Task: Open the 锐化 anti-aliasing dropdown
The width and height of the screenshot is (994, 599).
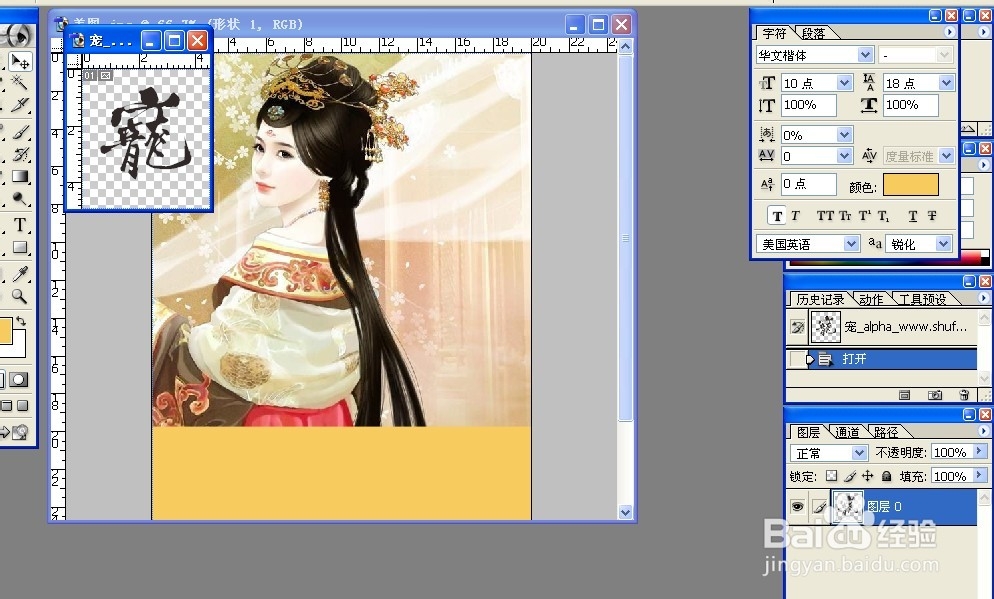Action: (x=943, y=244)
